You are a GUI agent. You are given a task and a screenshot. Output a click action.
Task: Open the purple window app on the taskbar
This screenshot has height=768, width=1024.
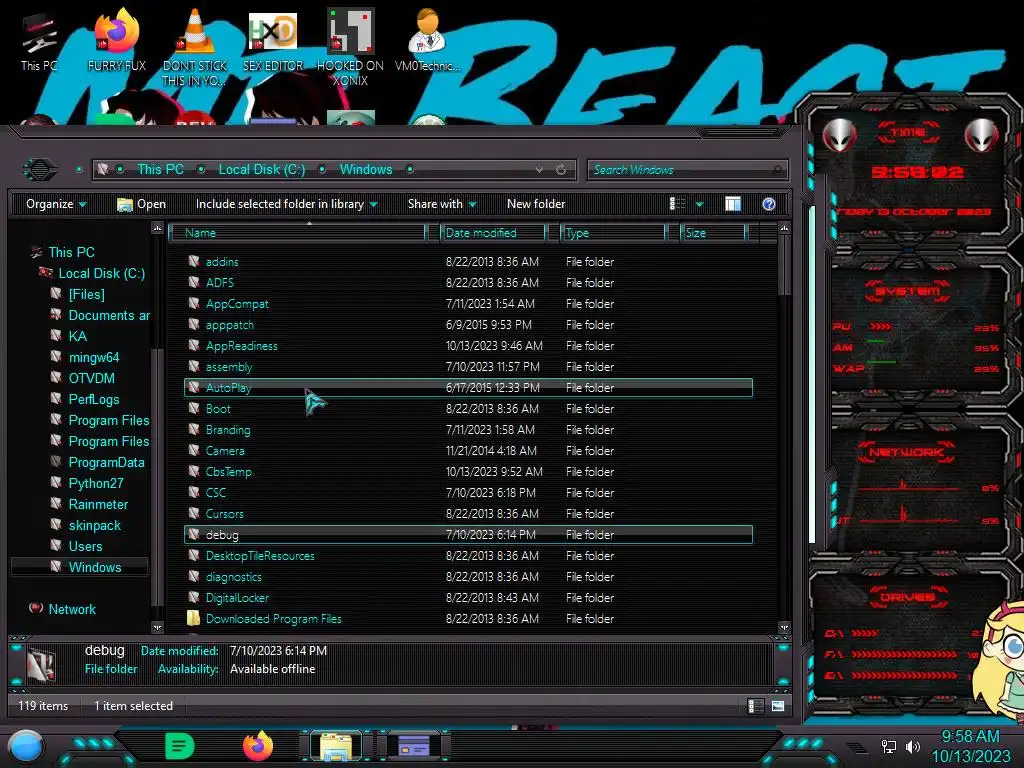pos(414,746)
